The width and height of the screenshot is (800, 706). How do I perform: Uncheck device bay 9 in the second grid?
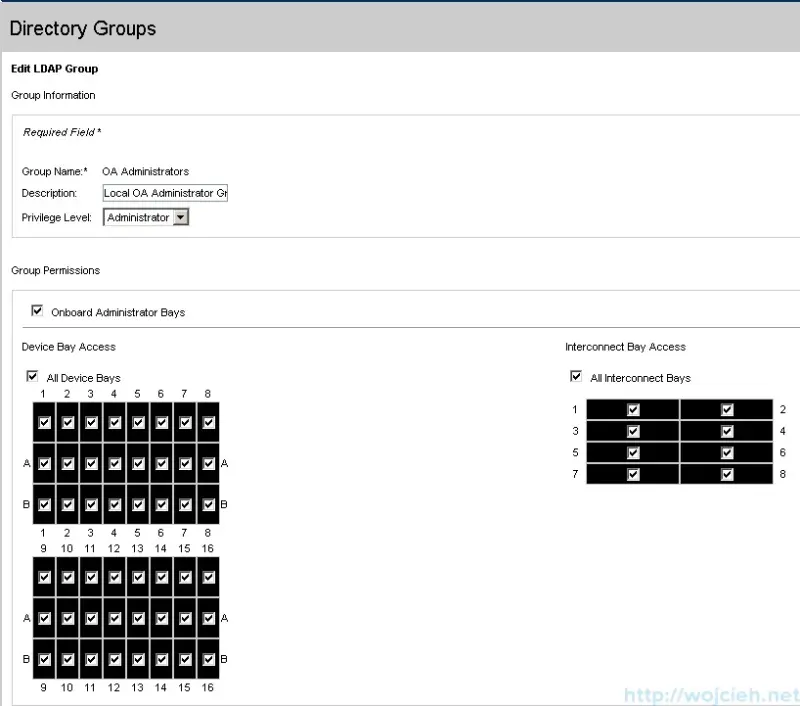pyautogui.click(x=43, y=576)
